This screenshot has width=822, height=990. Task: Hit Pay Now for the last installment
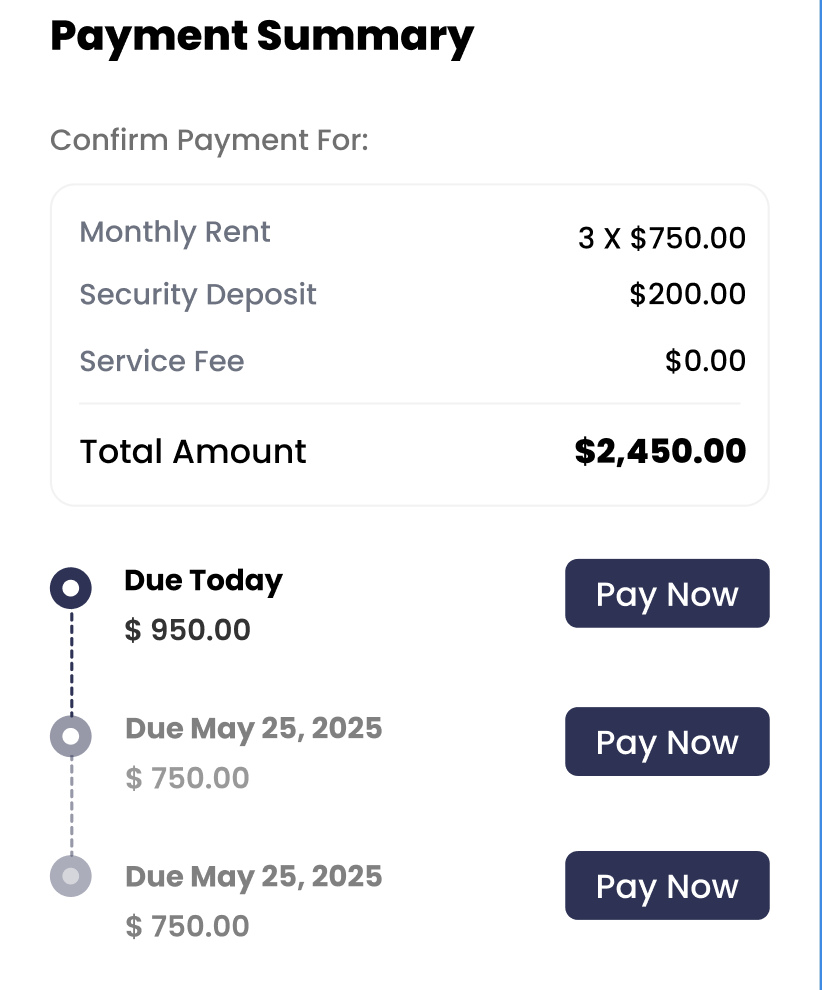667,886
